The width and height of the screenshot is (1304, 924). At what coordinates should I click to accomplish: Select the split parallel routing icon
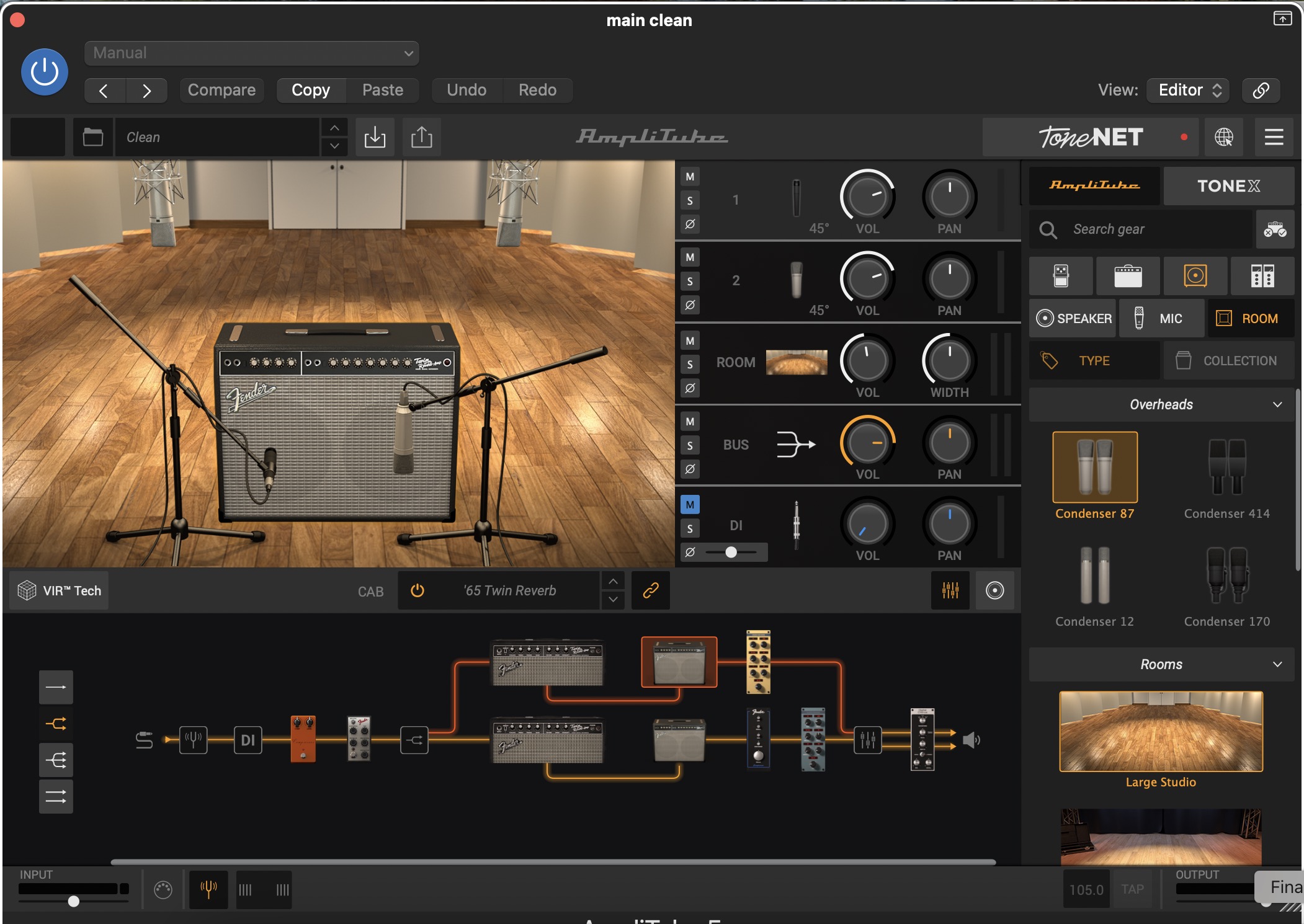coord(56,724)
